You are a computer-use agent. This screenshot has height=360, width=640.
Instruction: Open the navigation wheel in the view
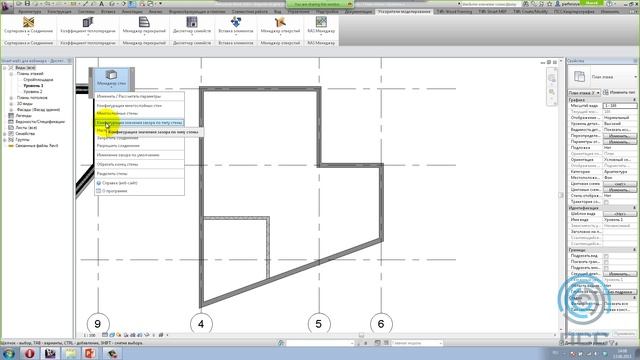[x=552, y=78]
